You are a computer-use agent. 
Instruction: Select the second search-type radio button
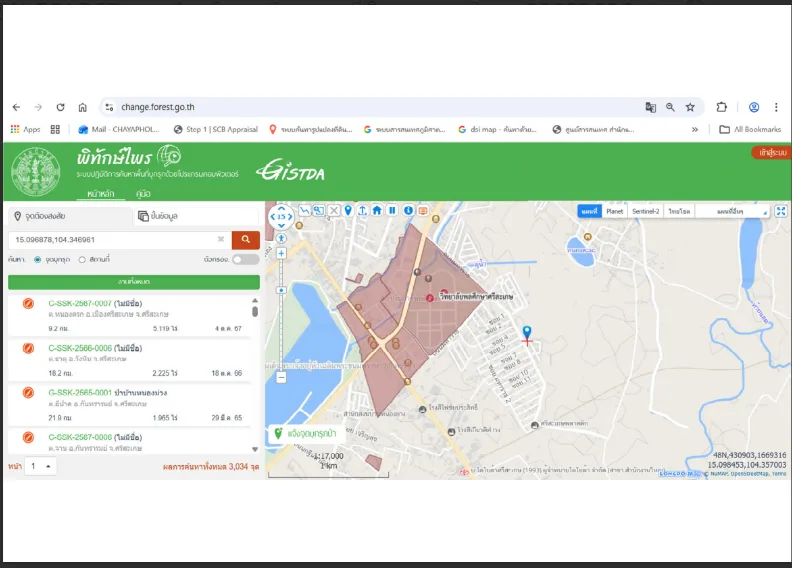point(82,260)
